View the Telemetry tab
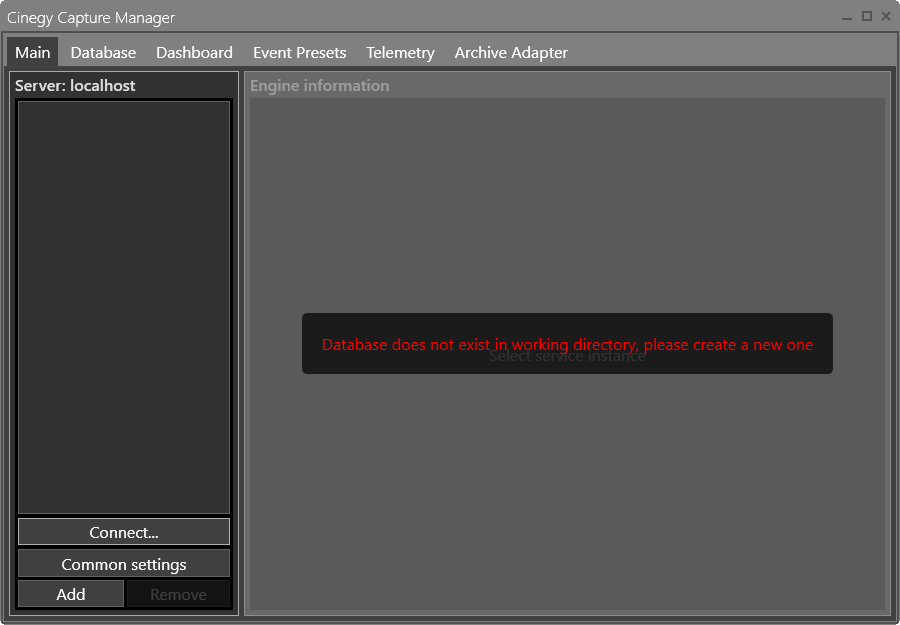 (x=400, y=52)
